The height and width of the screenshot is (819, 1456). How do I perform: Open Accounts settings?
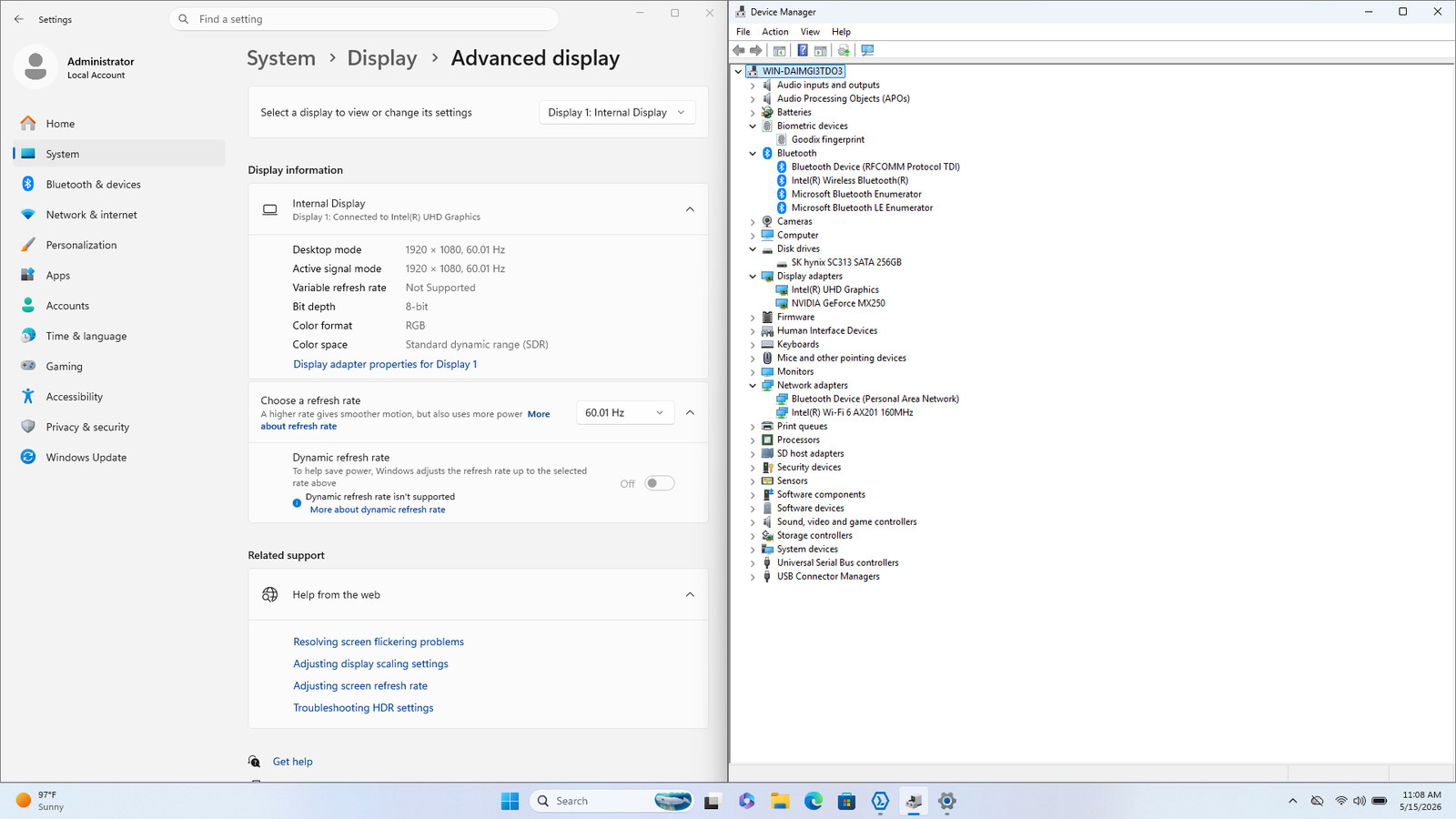pos(118,306)
